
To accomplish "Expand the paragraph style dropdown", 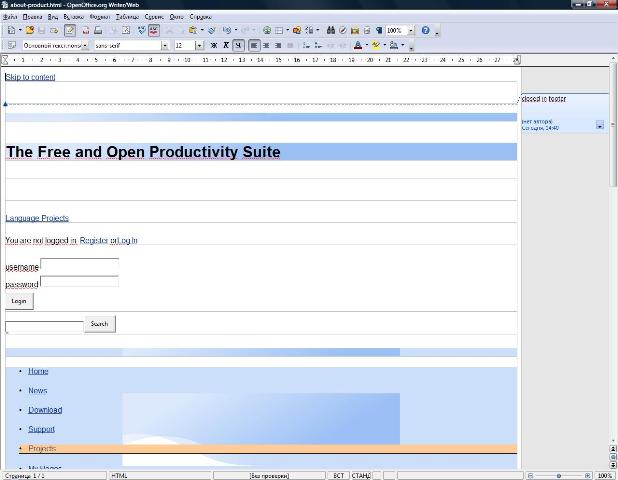I will click(x=85, y=46).
